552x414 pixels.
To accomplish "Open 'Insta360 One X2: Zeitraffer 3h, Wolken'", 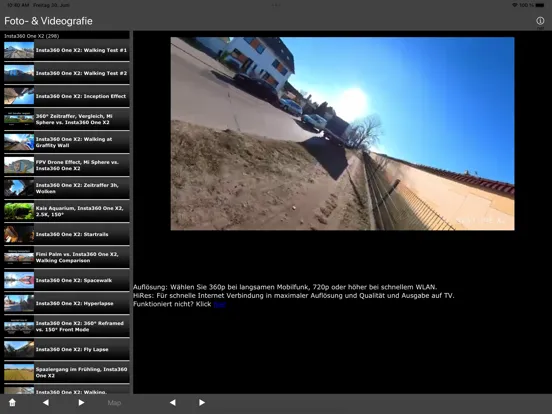I will (x=67, y=188).
